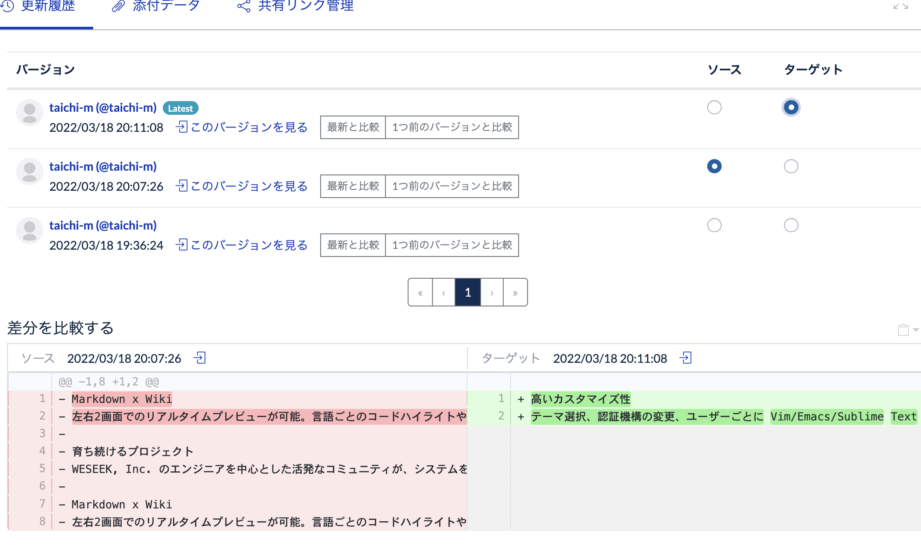Click 1つ前のバージョンと比較 for 20:11:08 revision
Viewport: 921px width, 547px height.
452,127
